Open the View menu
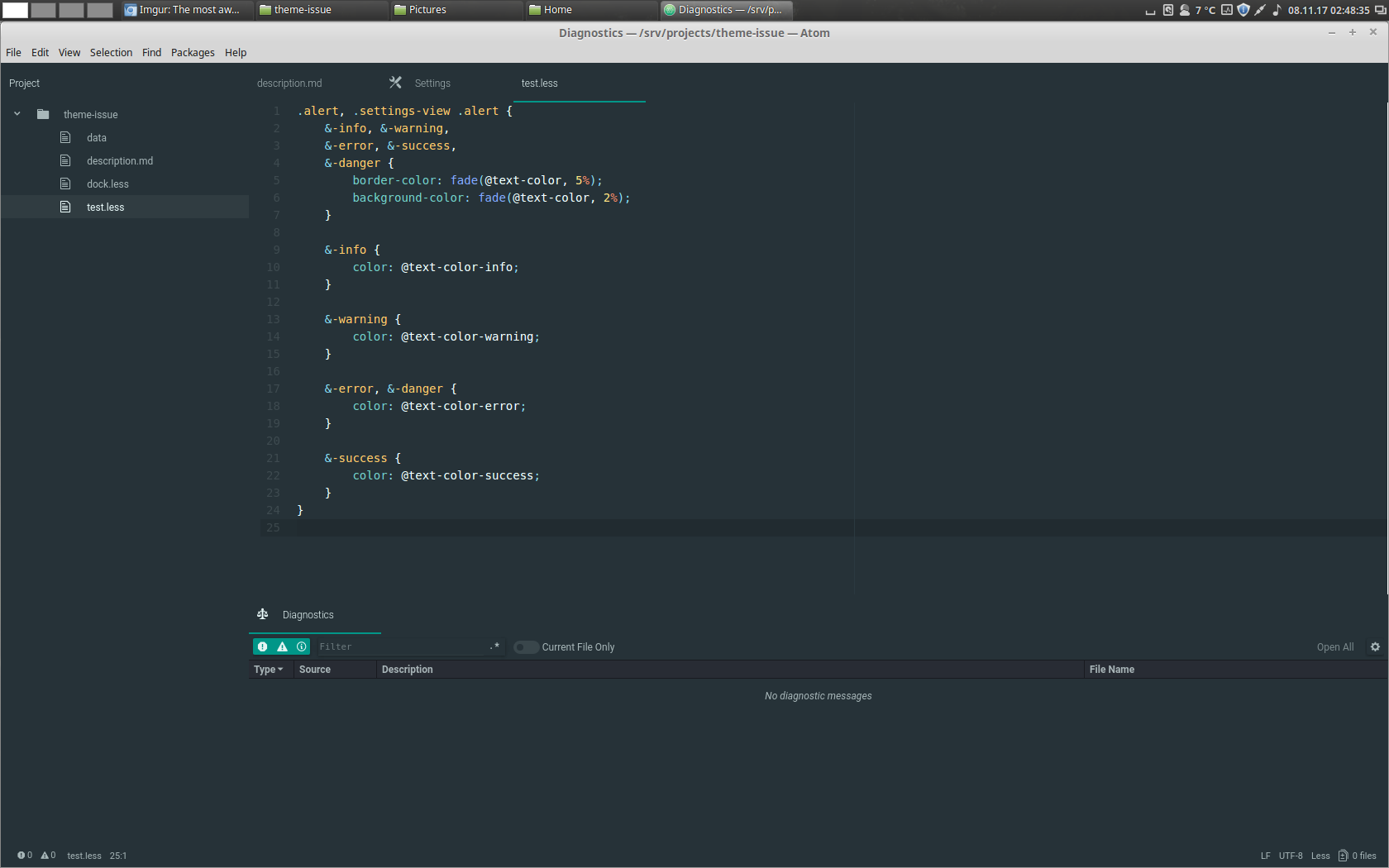This screenshot has width=1389, height=868. pyautogui.click(x=69, y=53)
